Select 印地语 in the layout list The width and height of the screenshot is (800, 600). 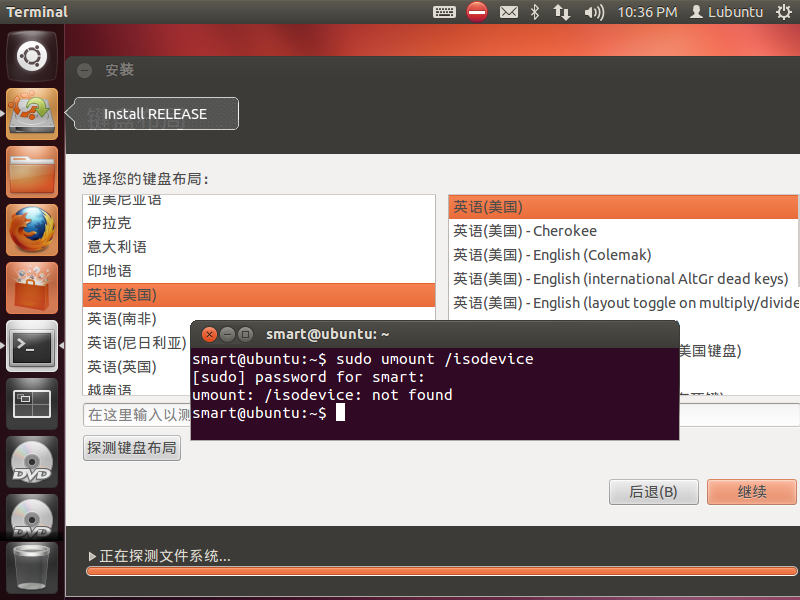(x=259, y=271)
